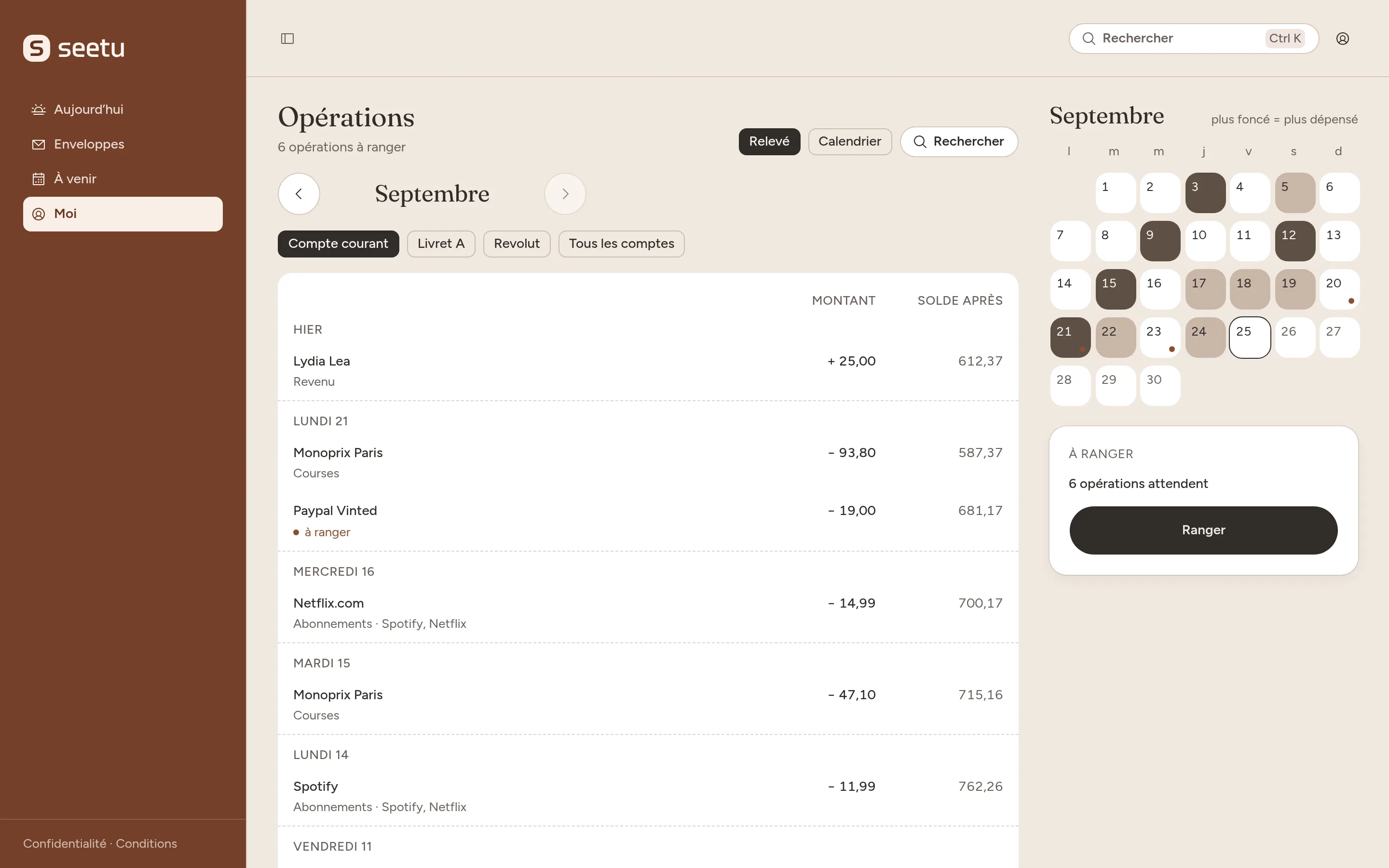Open the Confidentialité link
The height and width of the screenshot is (868, 1389).
click(x=64, y=844)
